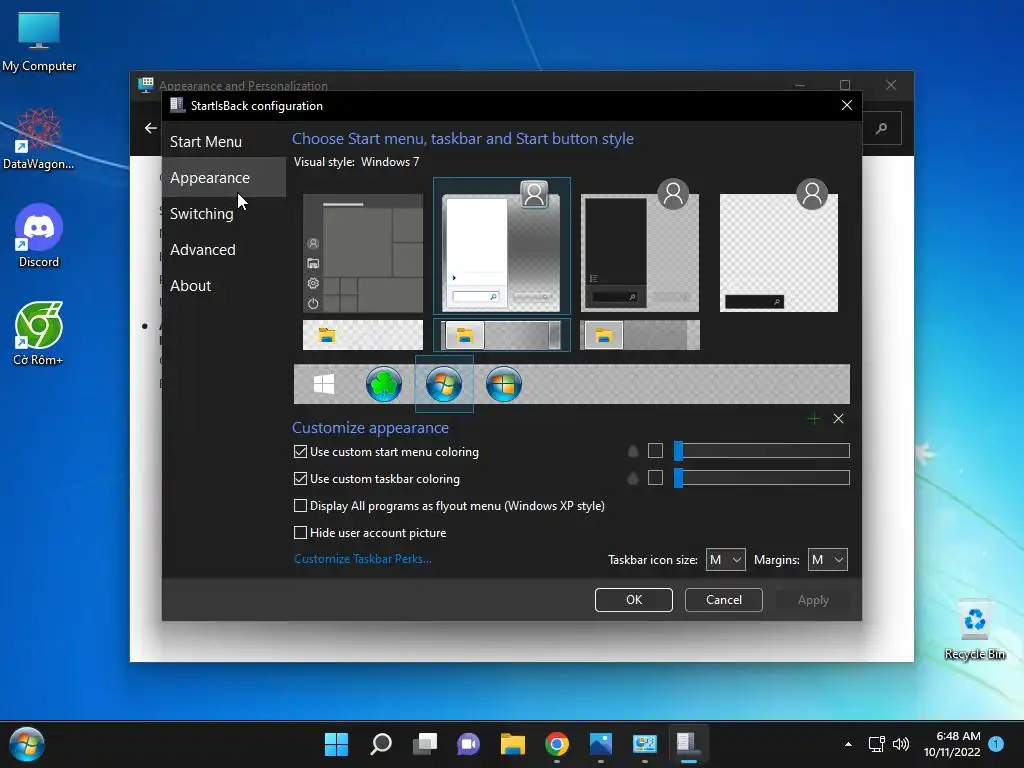The height and width of the screenshot is (768, 1024).
Task: Uncheck Use custom taskbar coloring
Action: [300, 479]
